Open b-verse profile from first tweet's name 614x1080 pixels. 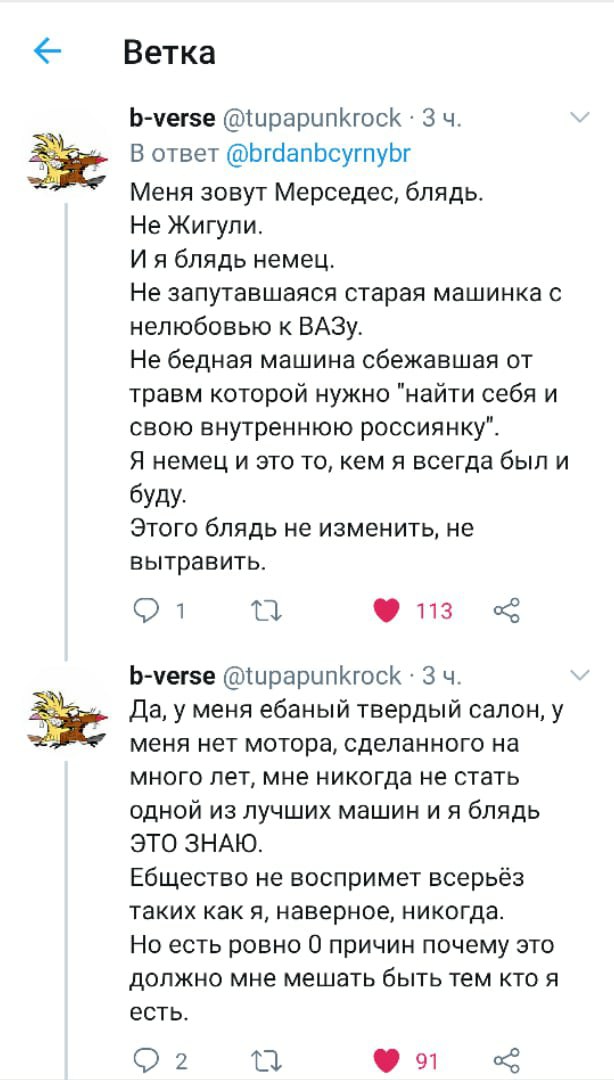[x=172, y=118]
